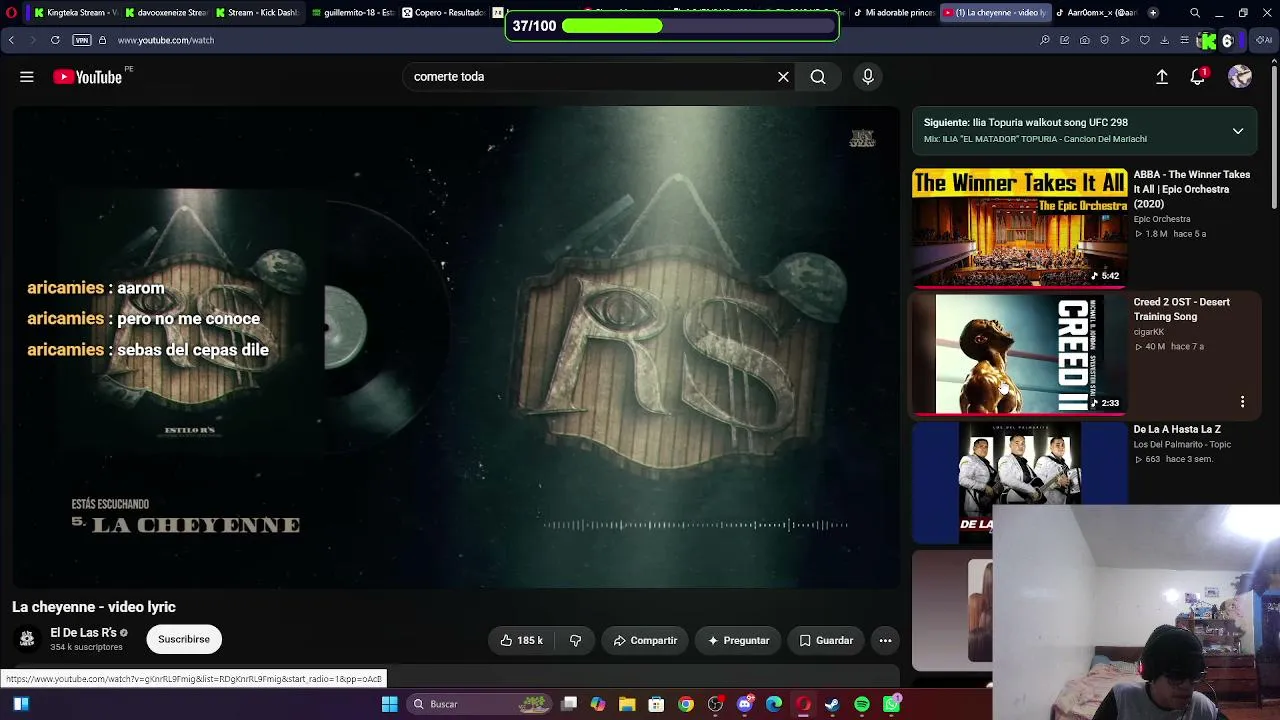
Task: Open the El De Las R's channel name
Action: pos(84,633)
